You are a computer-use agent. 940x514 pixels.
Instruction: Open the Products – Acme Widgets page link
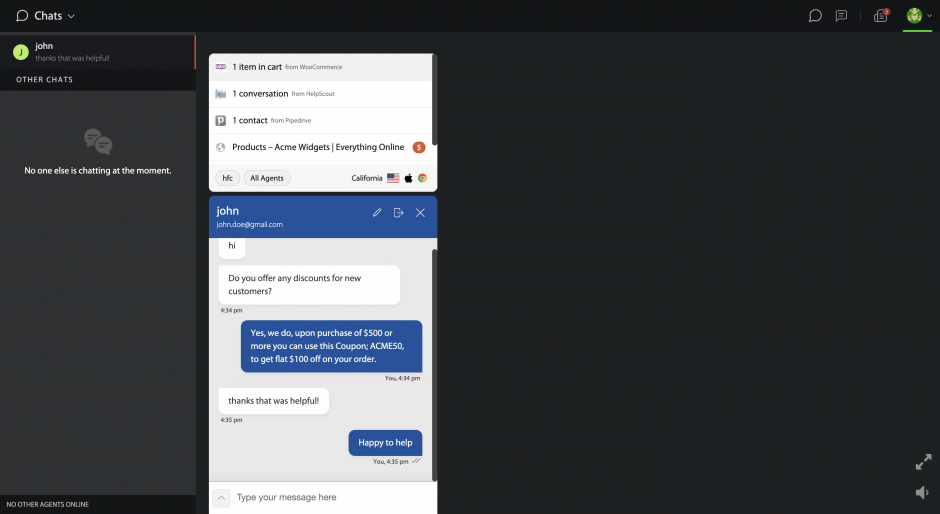pos(320,147)
